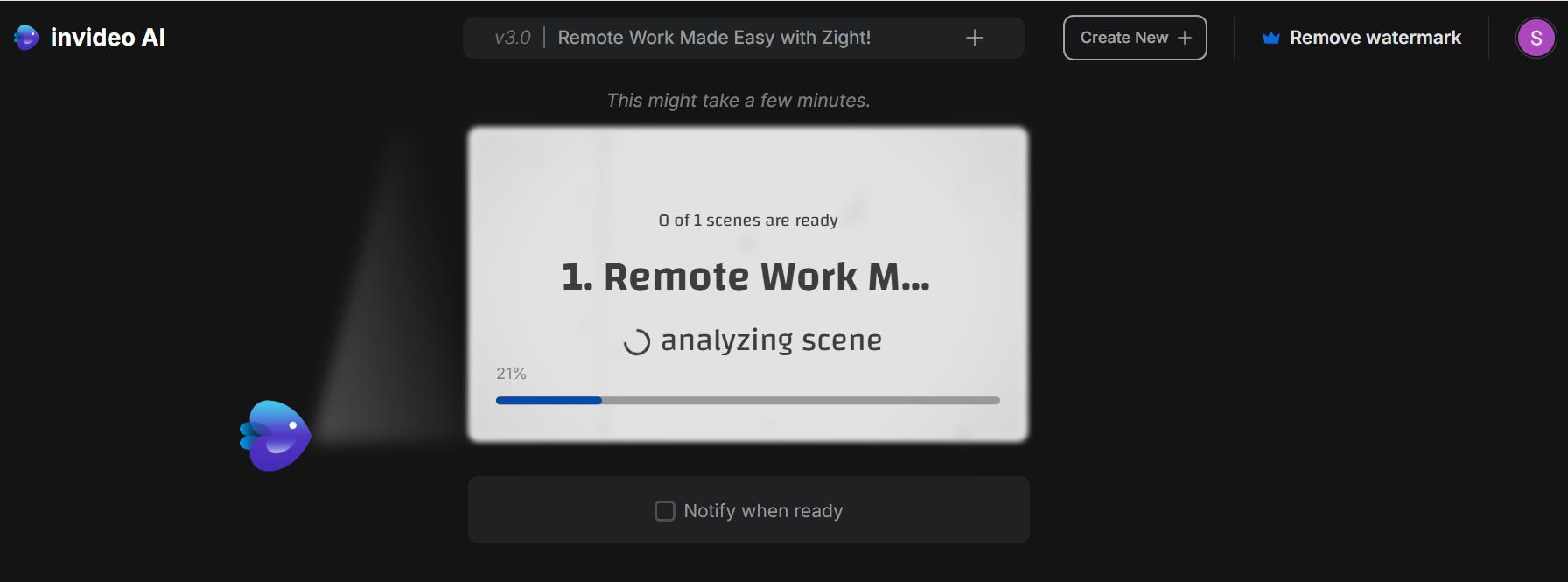Viewport: 1568px width, 582px height.
Task: Click the 21% progress bar
Action: coord(748,399)
